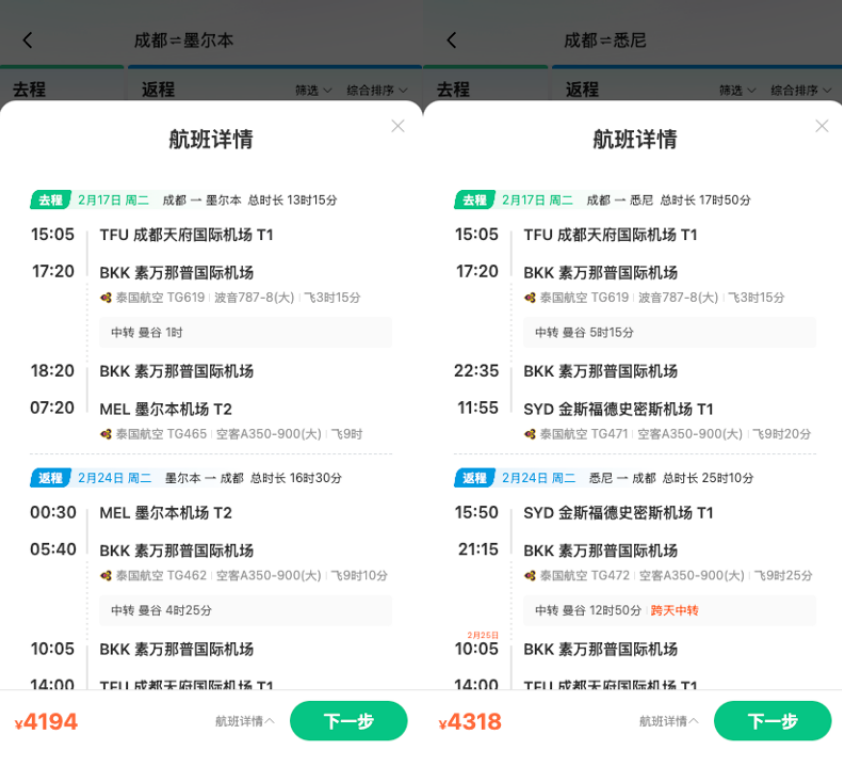
Task: Close the Sydney flight details popup
Action: 821,126
